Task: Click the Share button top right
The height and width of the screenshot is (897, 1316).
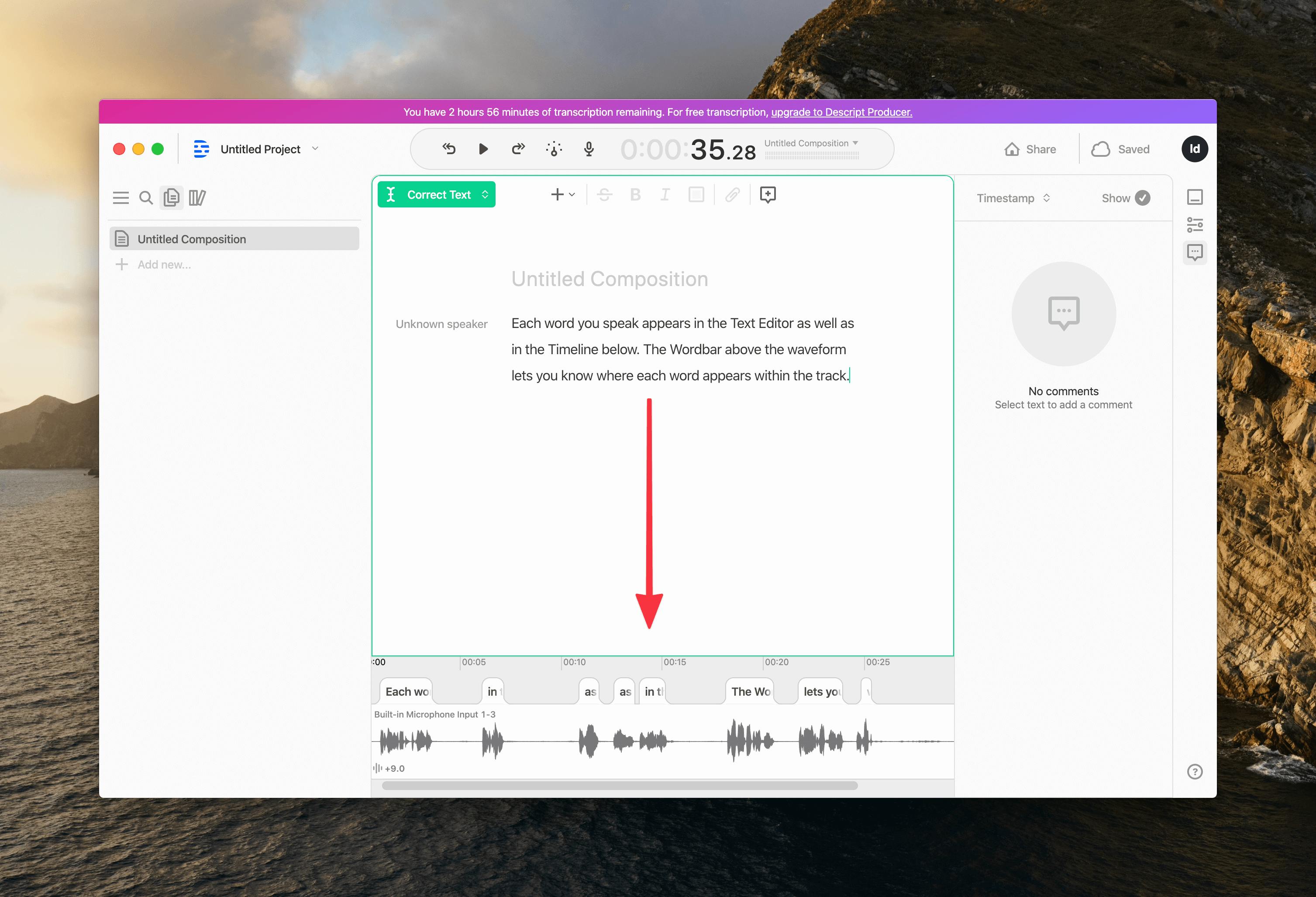Action: [x=1030, y=150]
